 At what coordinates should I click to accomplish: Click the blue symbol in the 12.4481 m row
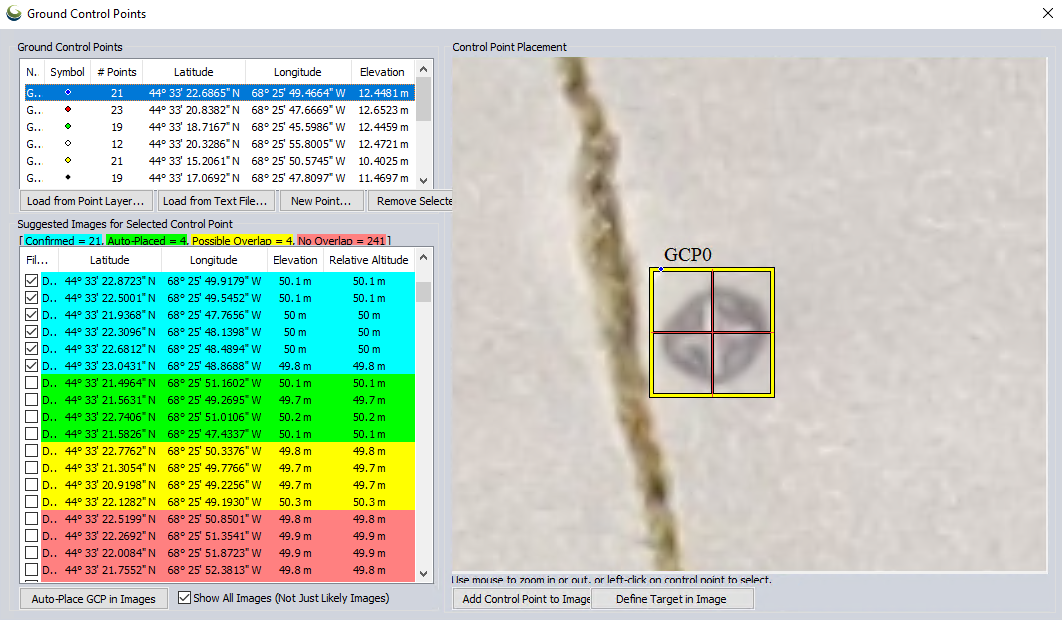tap(68, 92)
